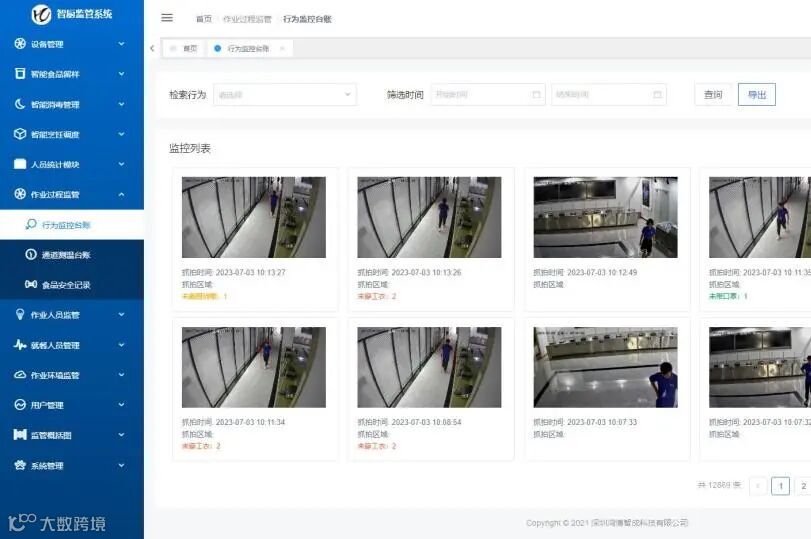Open snapshot captured at 2023-07-03 10:13:27
The width and height of the screenshot is (811, 539).
(x=254, y=217)
